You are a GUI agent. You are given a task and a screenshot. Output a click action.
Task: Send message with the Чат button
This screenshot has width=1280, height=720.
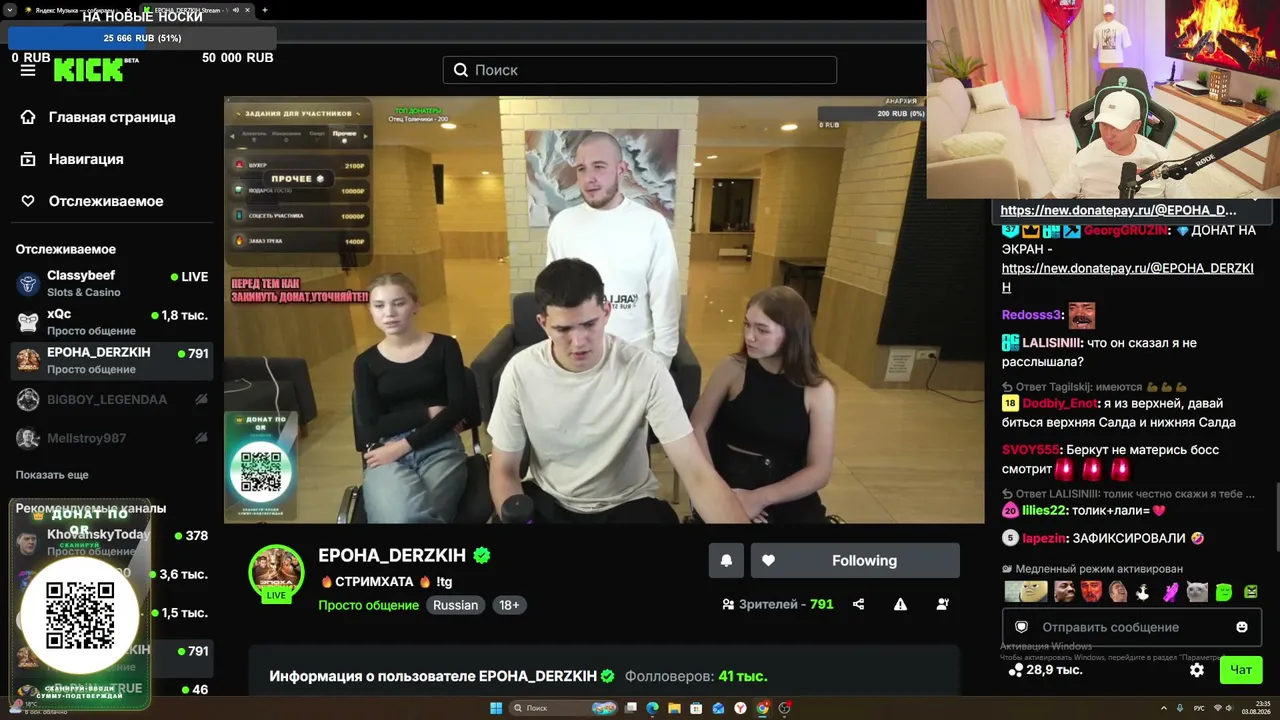pyautogui.click(x=1241, y=670)
